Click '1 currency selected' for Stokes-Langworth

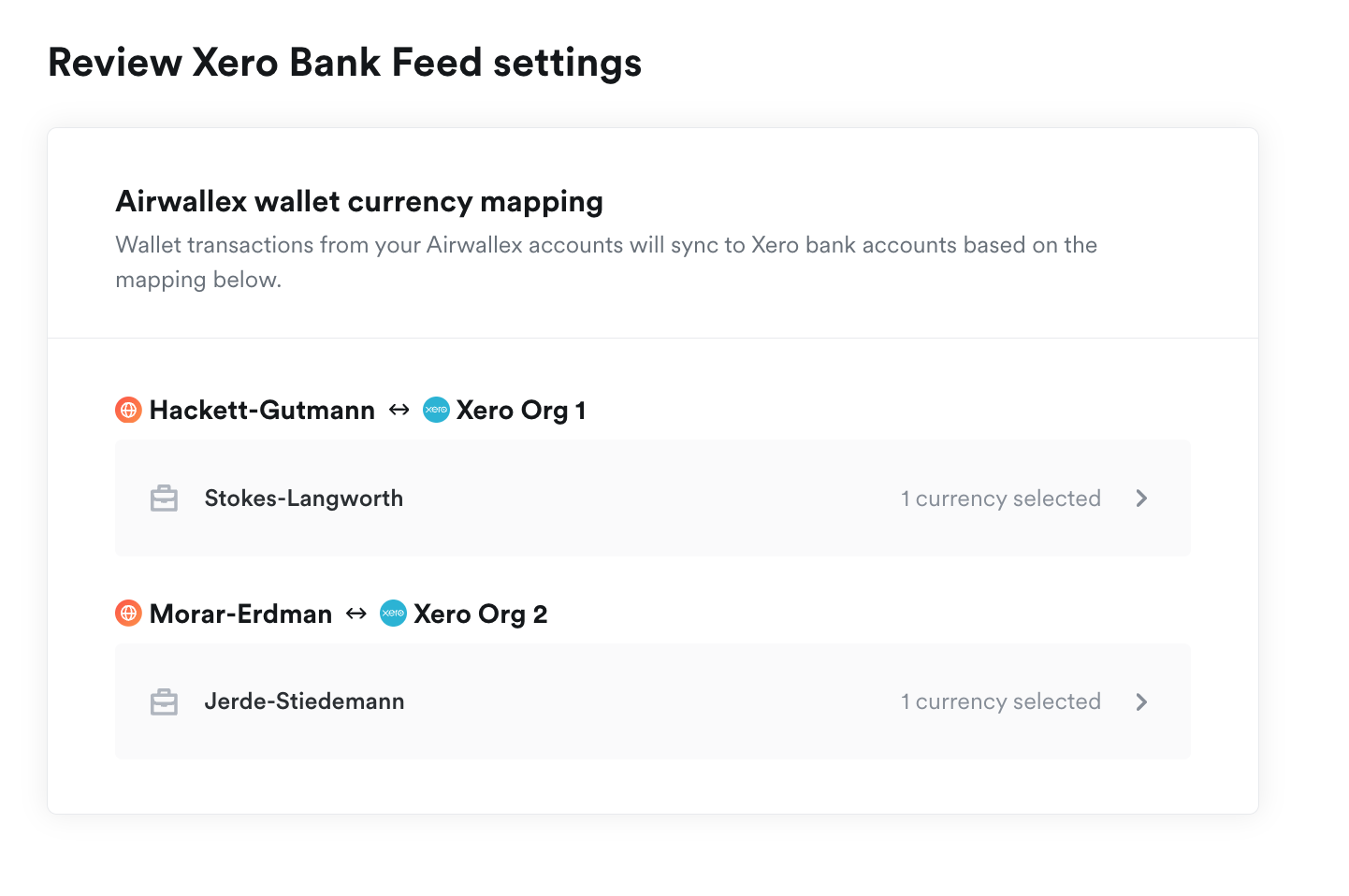coord(1001,499)
